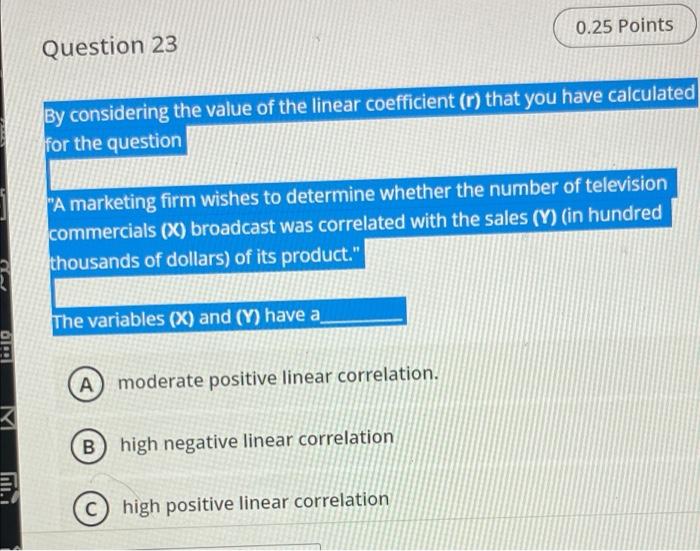Click the calendar grid sidebar icon
700x551 pixels.
click(x=6, y=346)
